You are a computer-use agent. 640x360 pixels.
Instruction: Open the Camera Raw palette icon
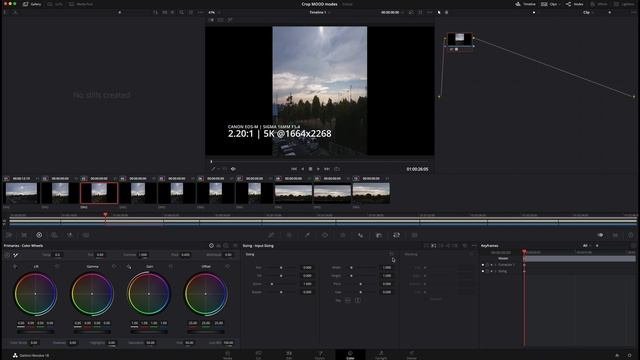[x=9, y=235]
